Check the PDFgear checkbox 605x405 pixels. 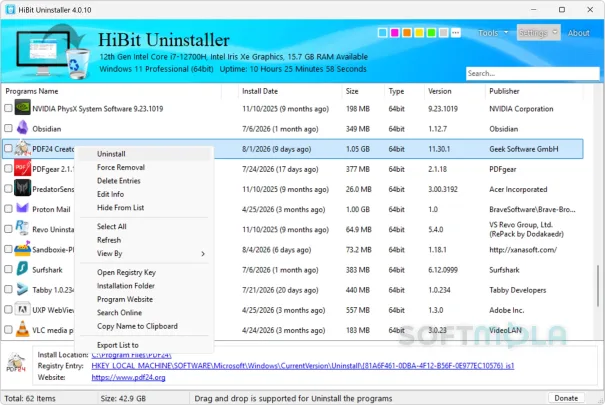click(x=8, y=168)
